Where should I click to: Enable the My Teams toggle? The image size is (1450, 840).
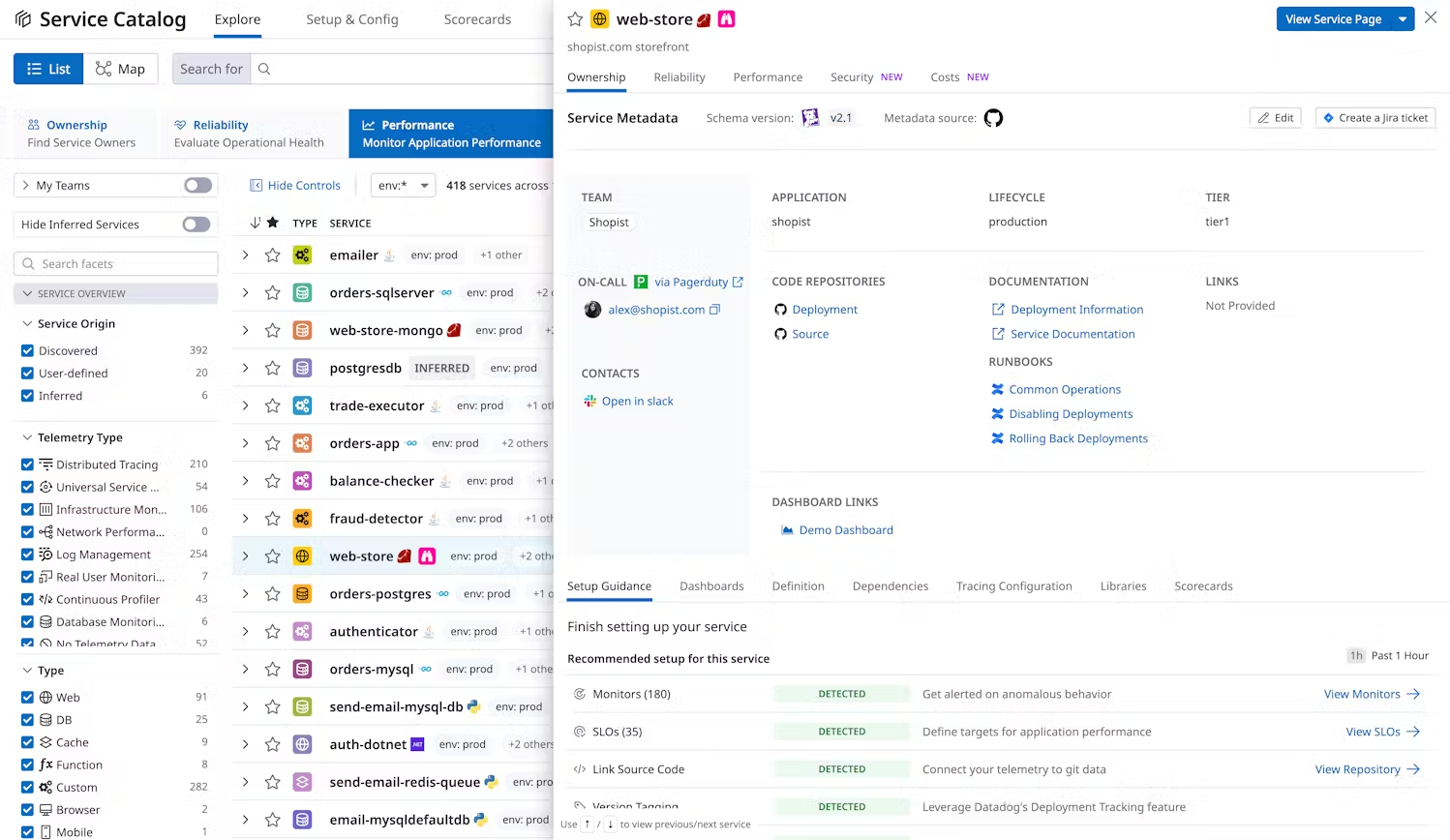[x=197, y=185]
